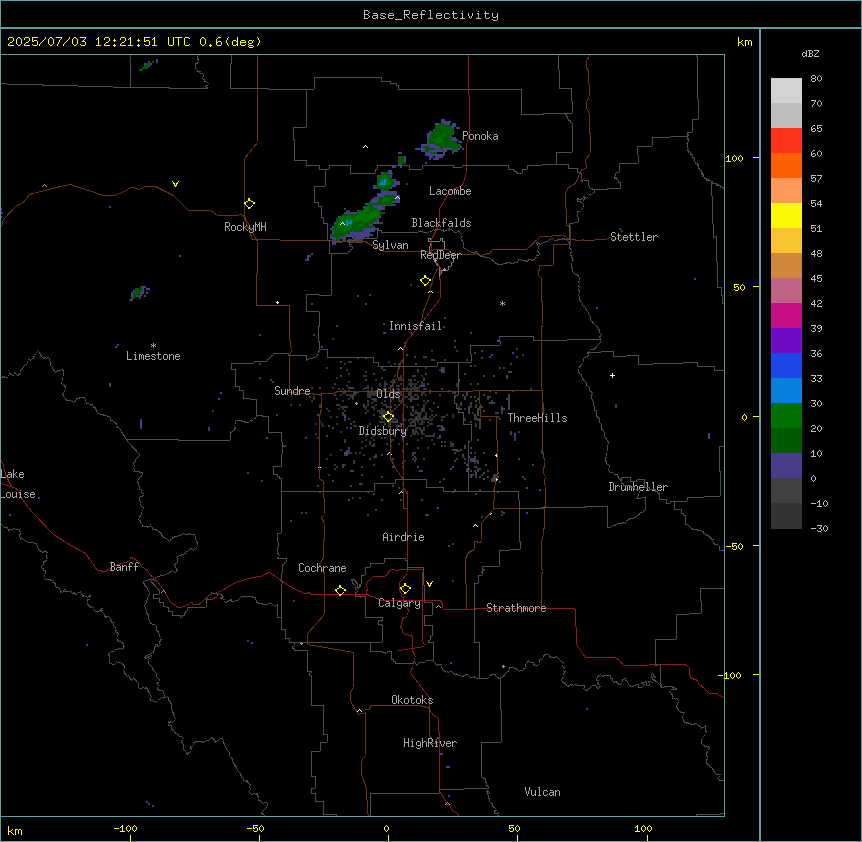Click the Vulcan town label
The image size is (862, 842).
click(542, 792)
